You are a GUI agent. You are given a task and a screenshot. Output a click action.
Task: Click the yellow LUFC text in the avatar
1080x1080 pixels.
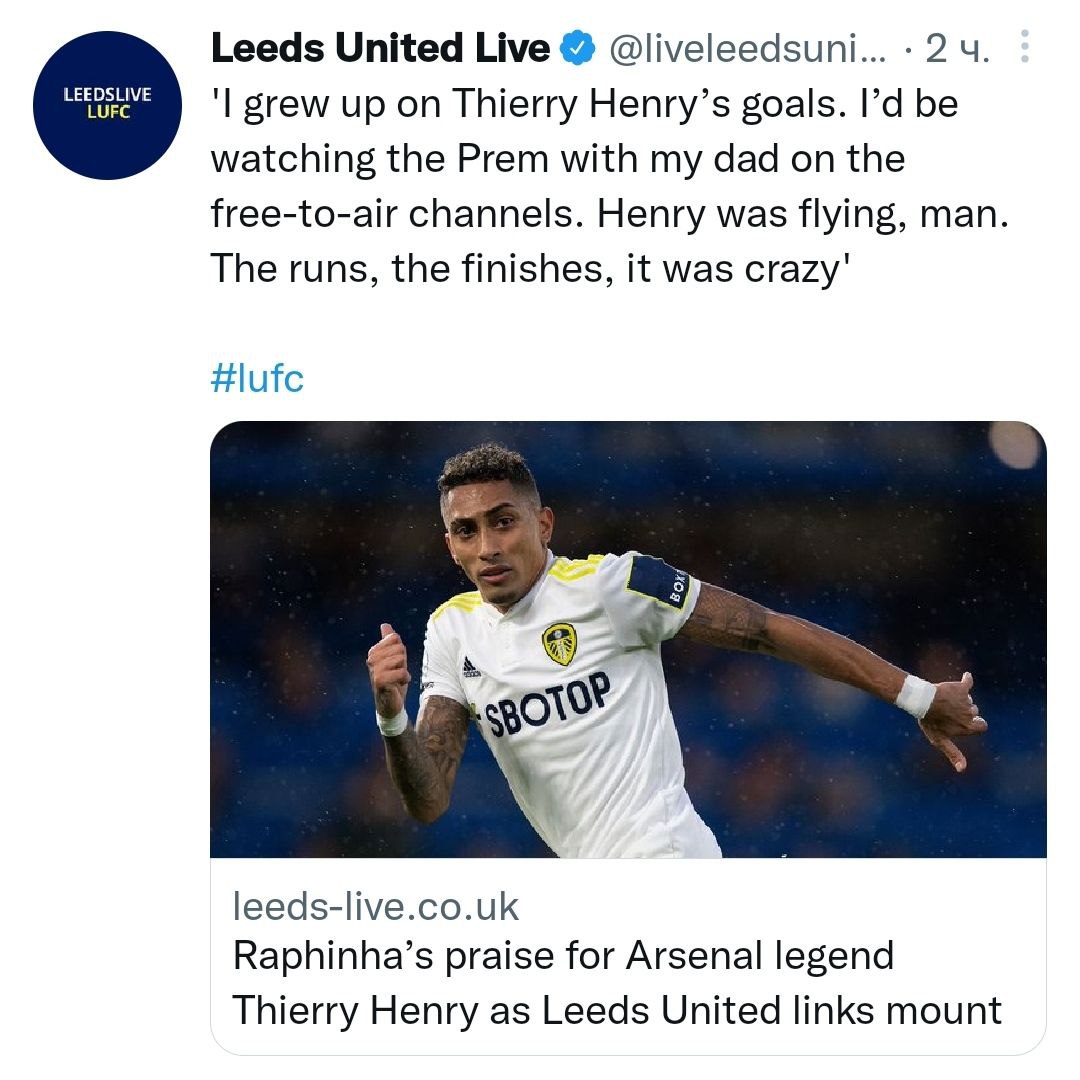point(106,113)
